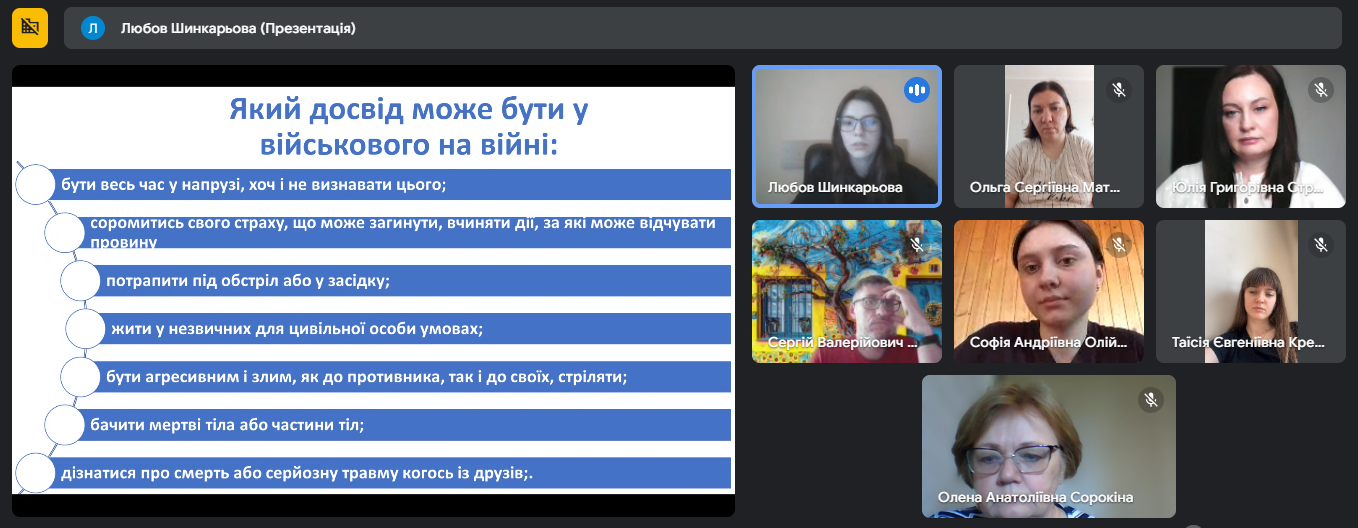1358x528 pixels.
Task: Click the 'Юлія Григорівна' name label
Action: 1248,187
